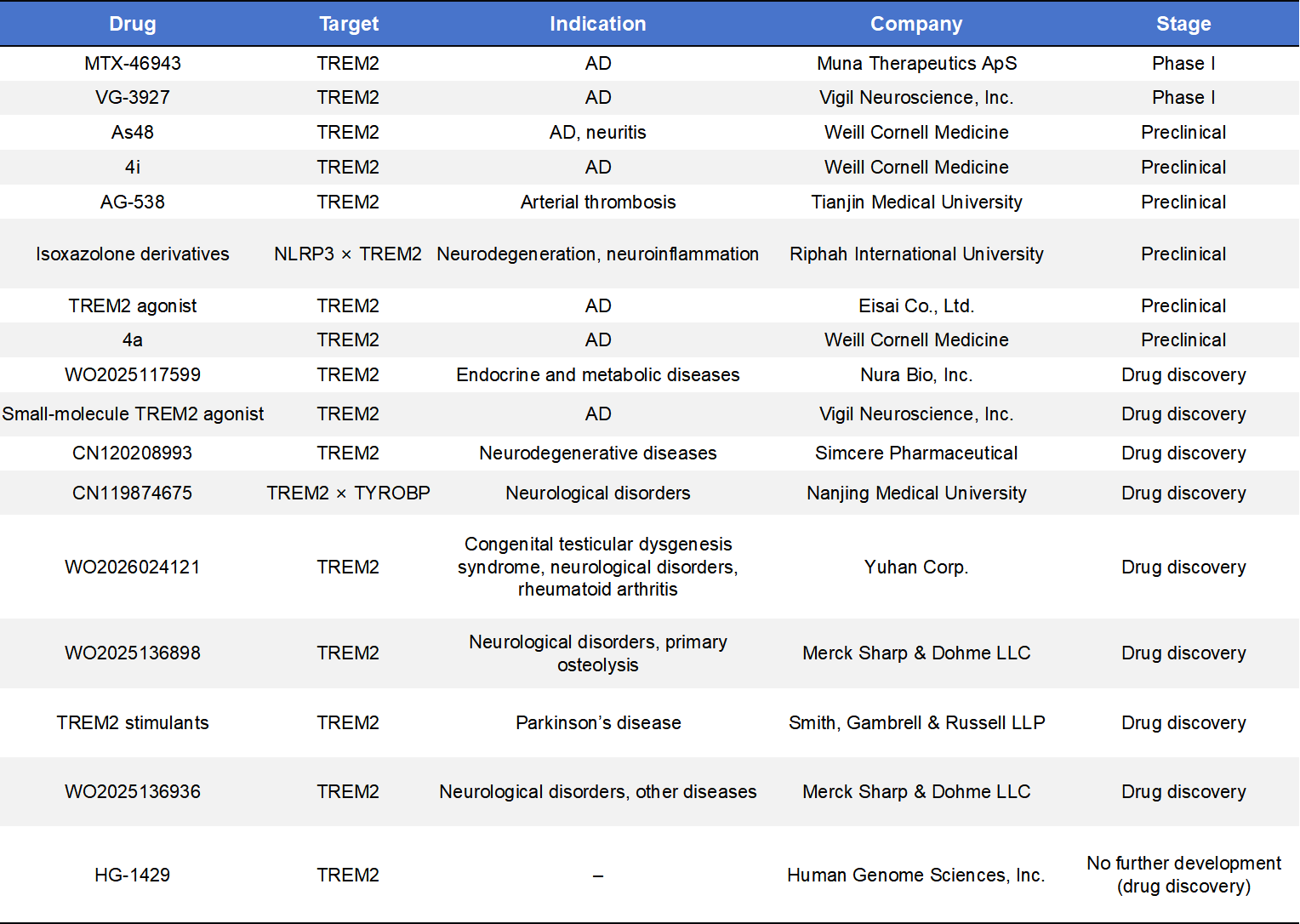The image size is (1300, 924).
Task: Click the TREM2 × TYROBP target cell
Action: click(x=348, y=493)
